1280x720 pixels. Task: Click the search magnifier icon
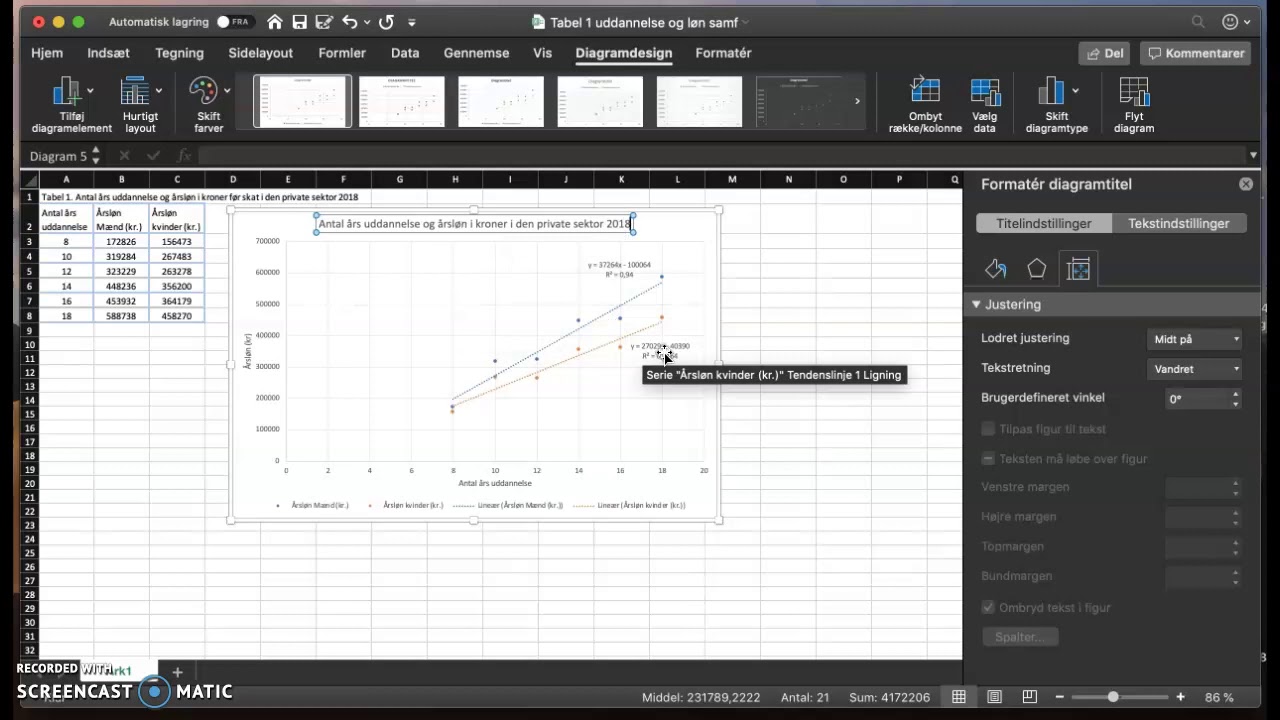click(1198, 21)
